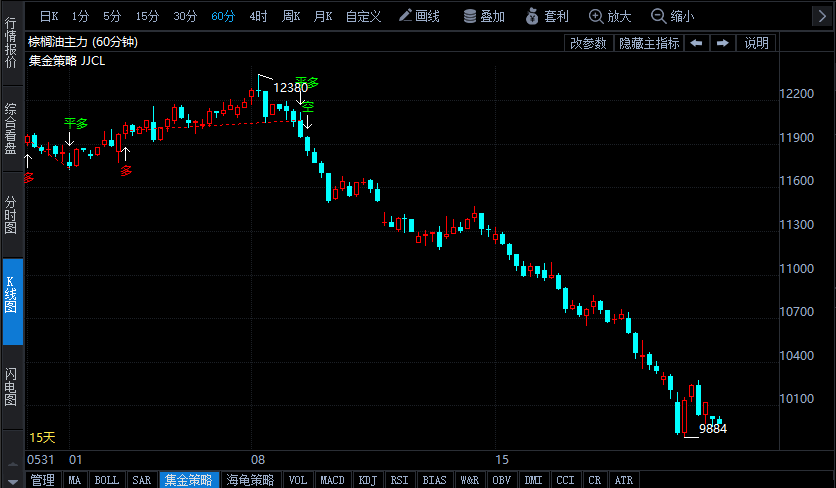Click the green 空 short signal marker
The width and height of the screenshot is (836, 488).
coord(308,107)
